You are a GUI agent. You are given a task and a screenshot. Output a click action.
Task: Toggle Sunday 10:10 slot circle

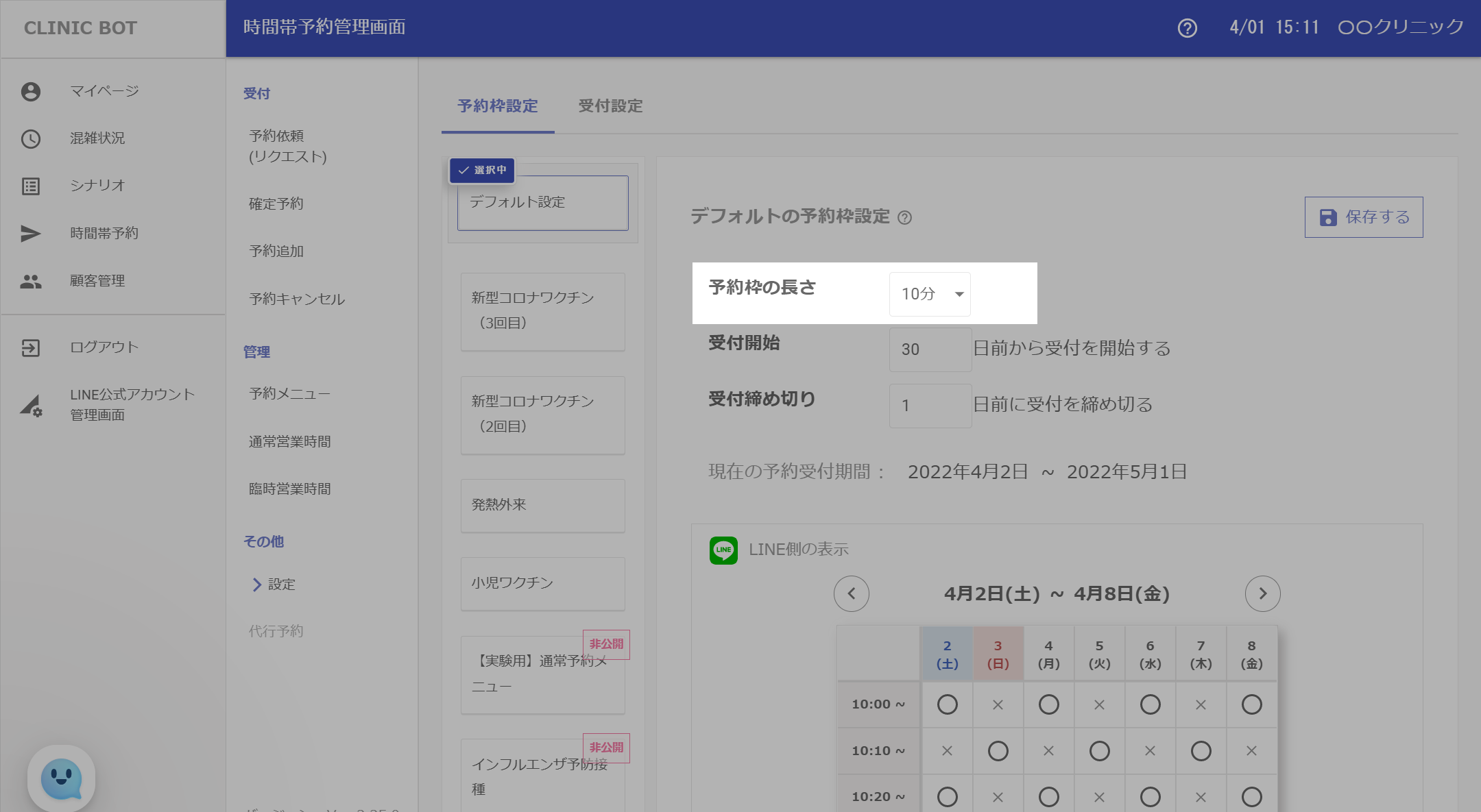998,751
